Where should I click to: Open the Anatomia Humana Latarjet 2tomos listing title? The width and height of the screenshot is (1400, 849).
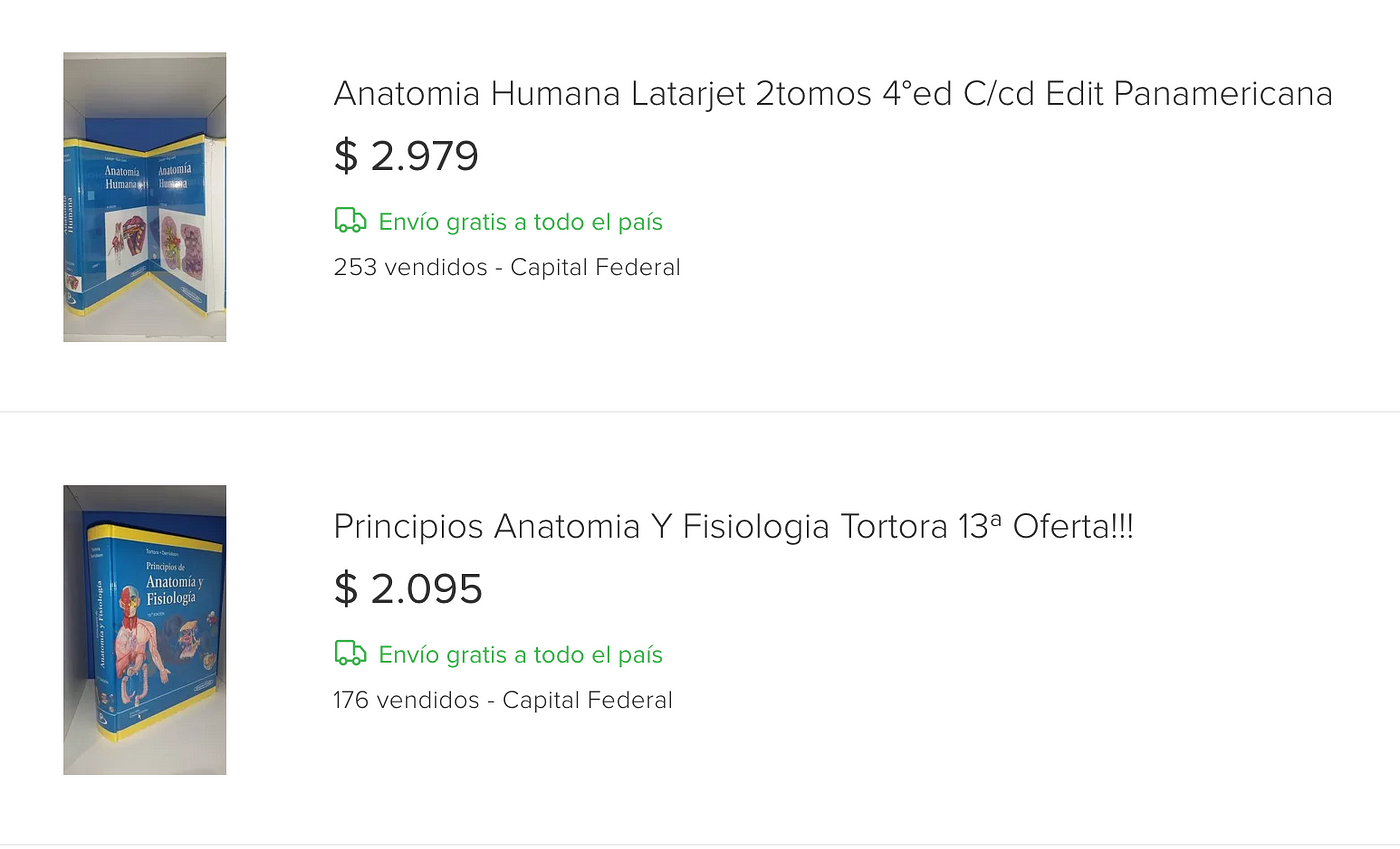[x=833, y=94]
